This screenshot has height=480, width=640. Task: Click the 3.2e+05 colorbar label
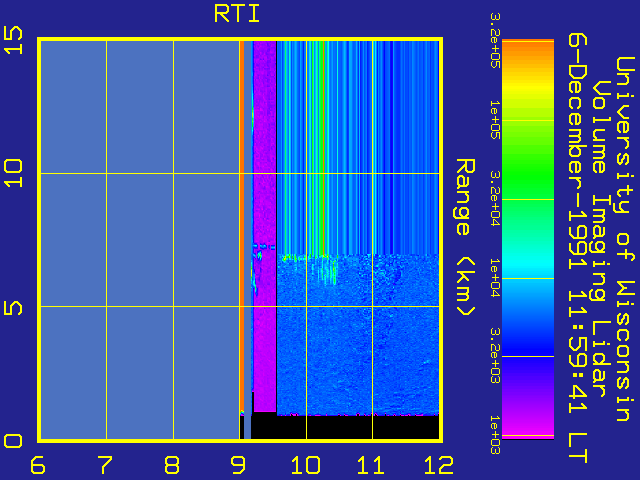(495, 40)
